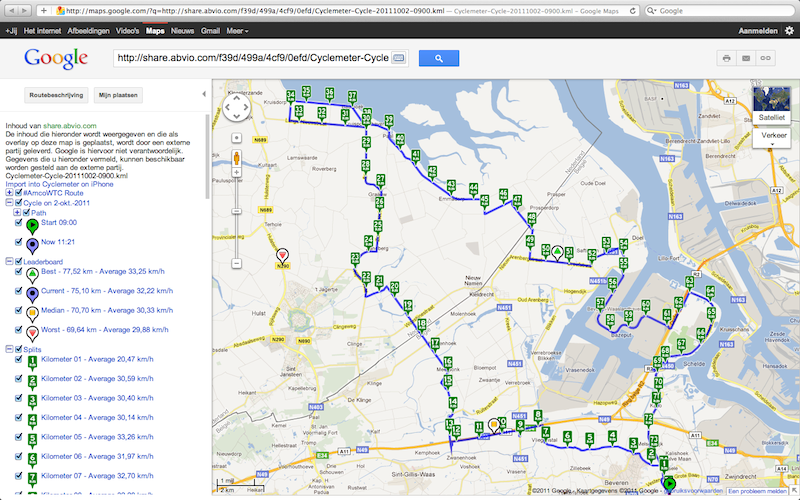Toggle the Start 09:00 checkbox
The height and width of the screenshot is (500, 800).
(19, 222)
